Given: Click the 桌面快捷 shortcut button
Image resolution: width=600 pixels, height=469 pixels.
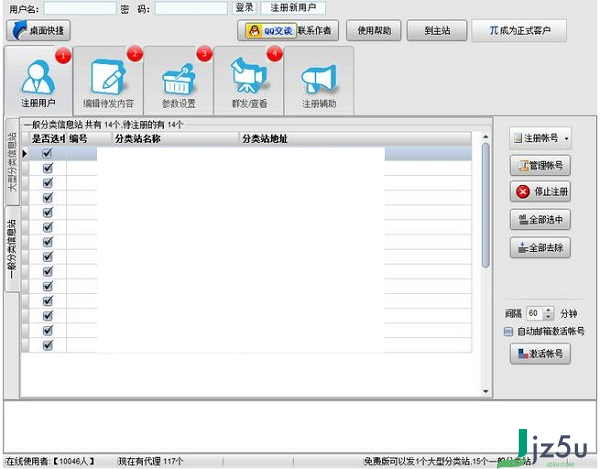Looking at the screenshot, I should click(38, 31).
